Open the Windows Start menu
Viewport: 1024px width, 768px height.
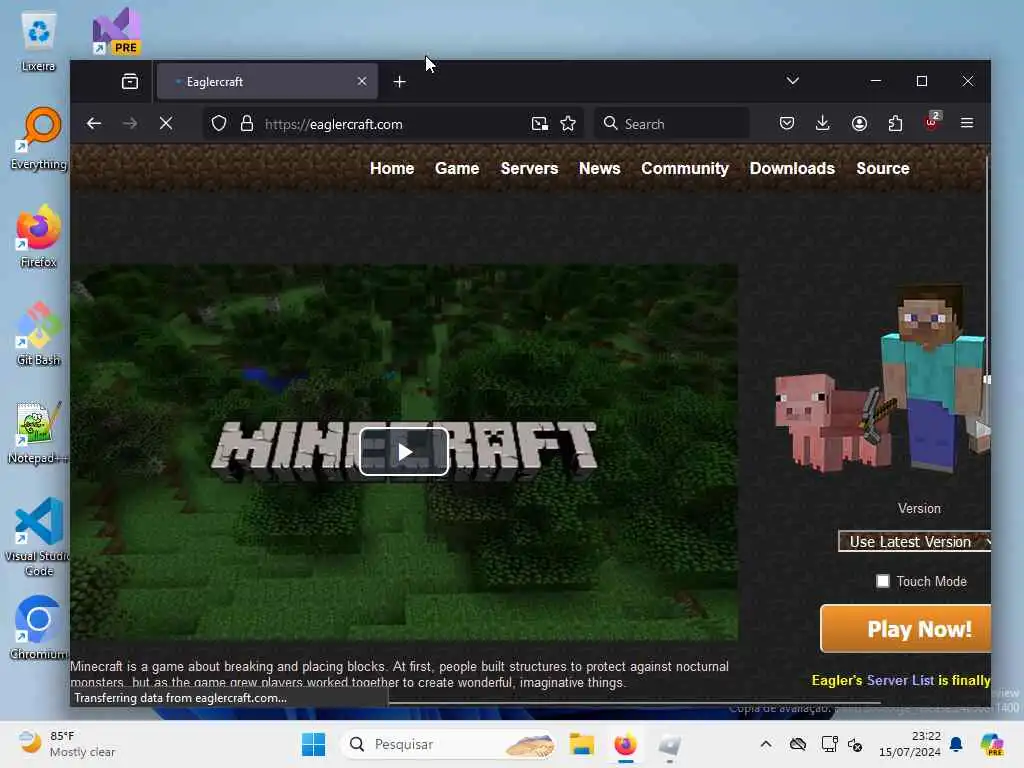(x=313, y=744)
